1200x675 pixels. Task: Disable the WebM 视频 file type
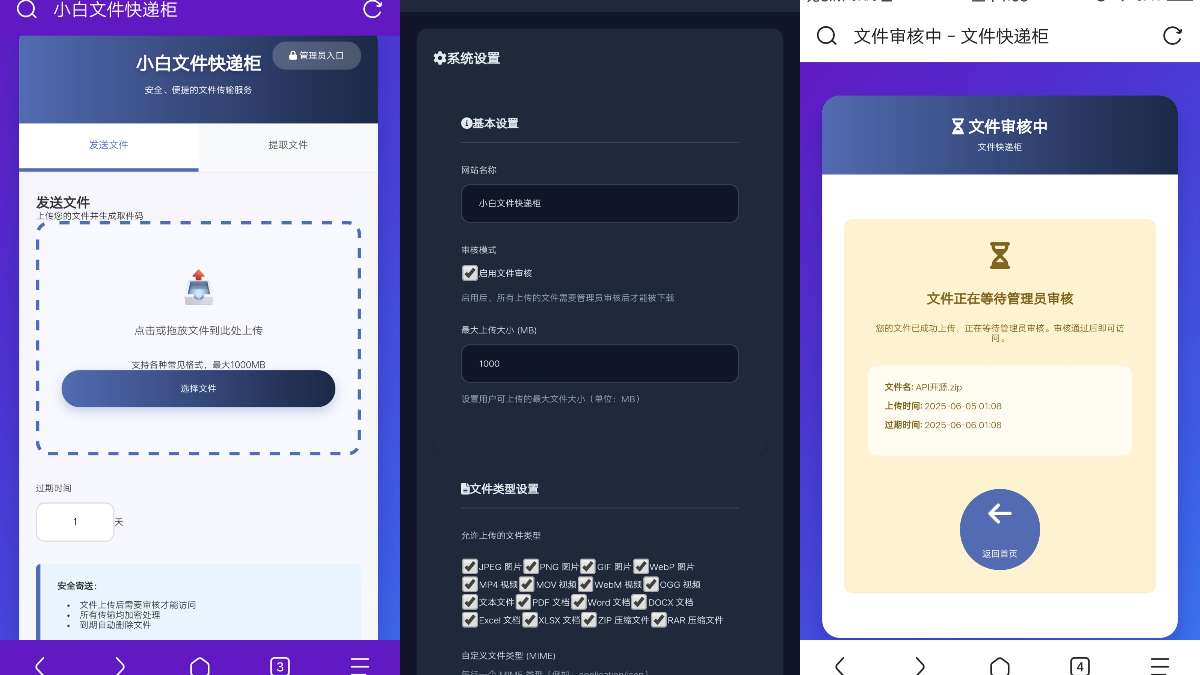coord(586,584)
